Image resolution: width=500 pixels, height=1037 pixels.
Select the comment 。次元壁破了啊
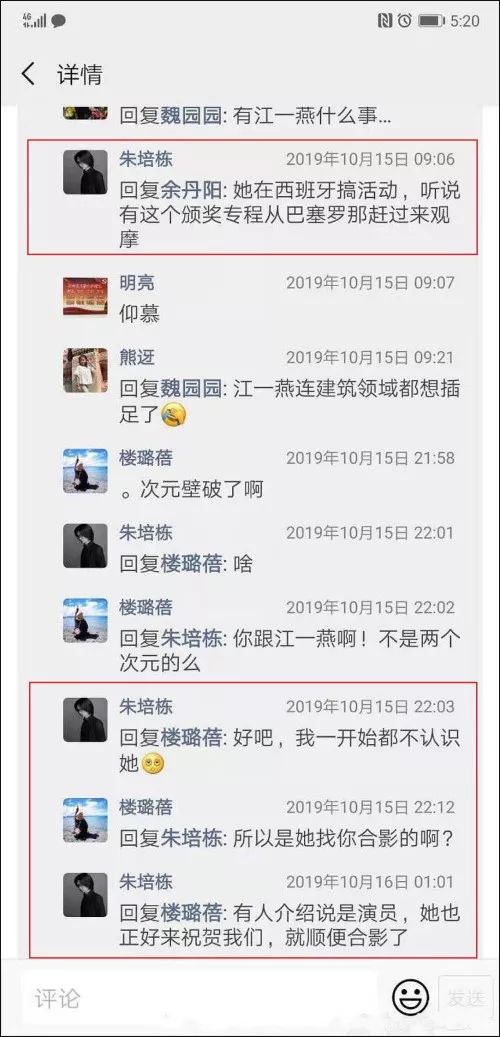[x=191, y=489]
